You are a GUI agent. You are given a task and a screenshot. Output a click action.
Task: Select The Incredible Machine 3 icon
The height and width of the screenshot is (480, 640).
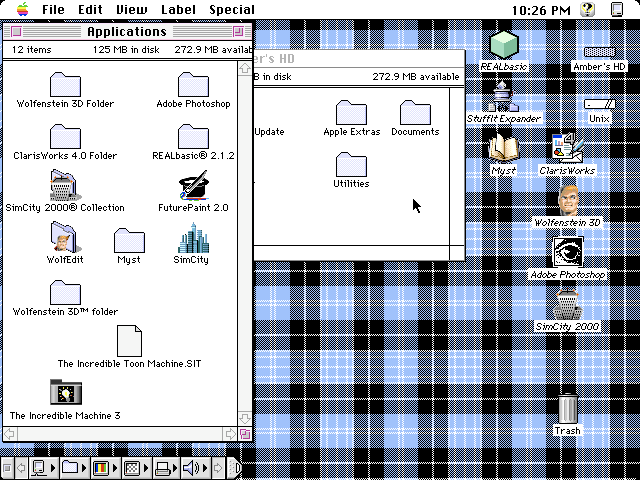click(x=66, y=392)
